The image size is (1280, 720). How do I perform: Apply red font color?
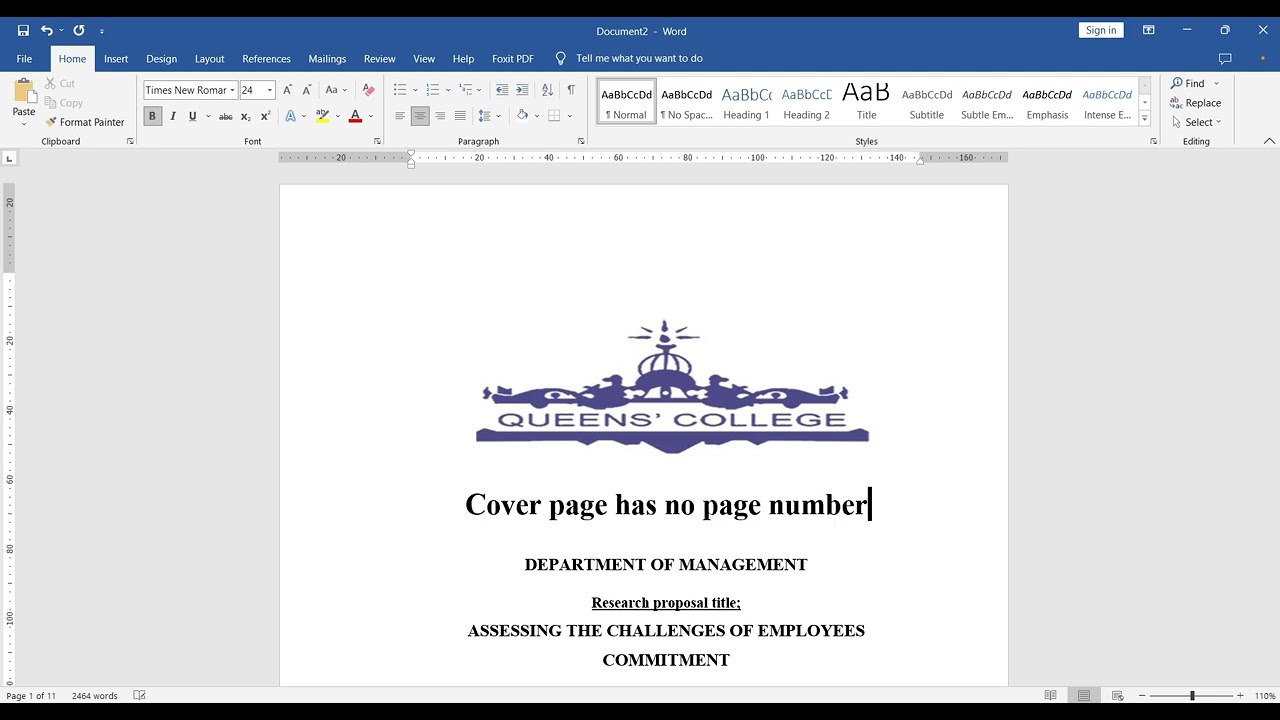(355, 116)
